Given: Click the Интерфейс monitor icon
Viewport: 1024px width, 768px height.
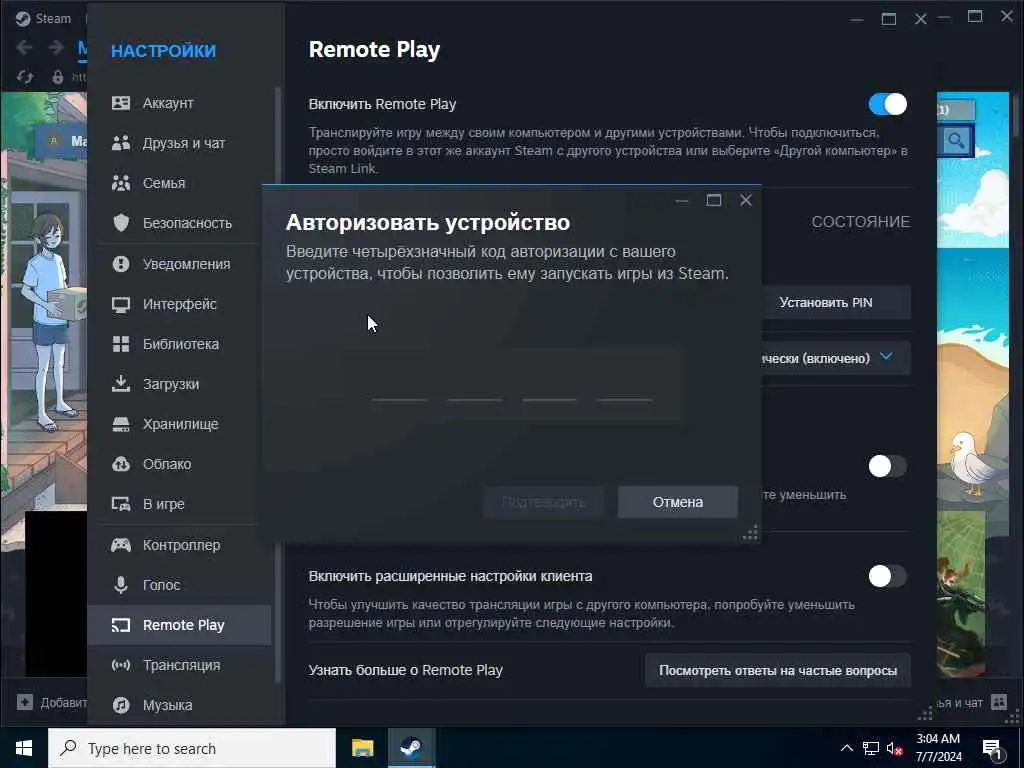Looking at the screenshot, I should [x=121, y=304].
